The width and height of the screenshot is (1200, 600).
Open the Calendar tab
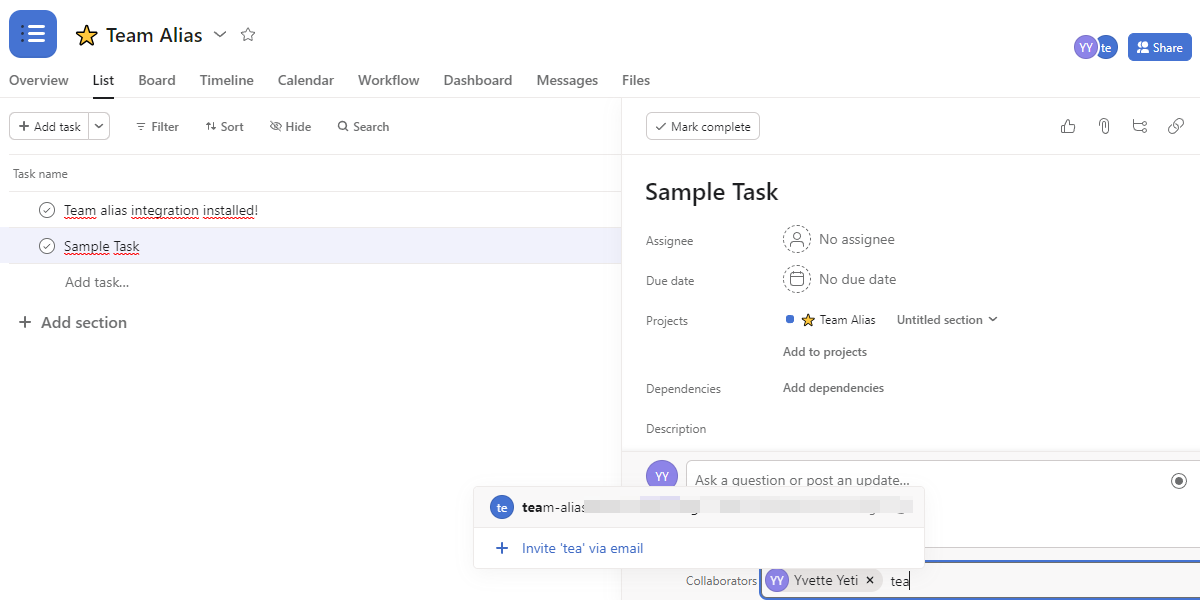pyautogui.click(x=306, y=80)
